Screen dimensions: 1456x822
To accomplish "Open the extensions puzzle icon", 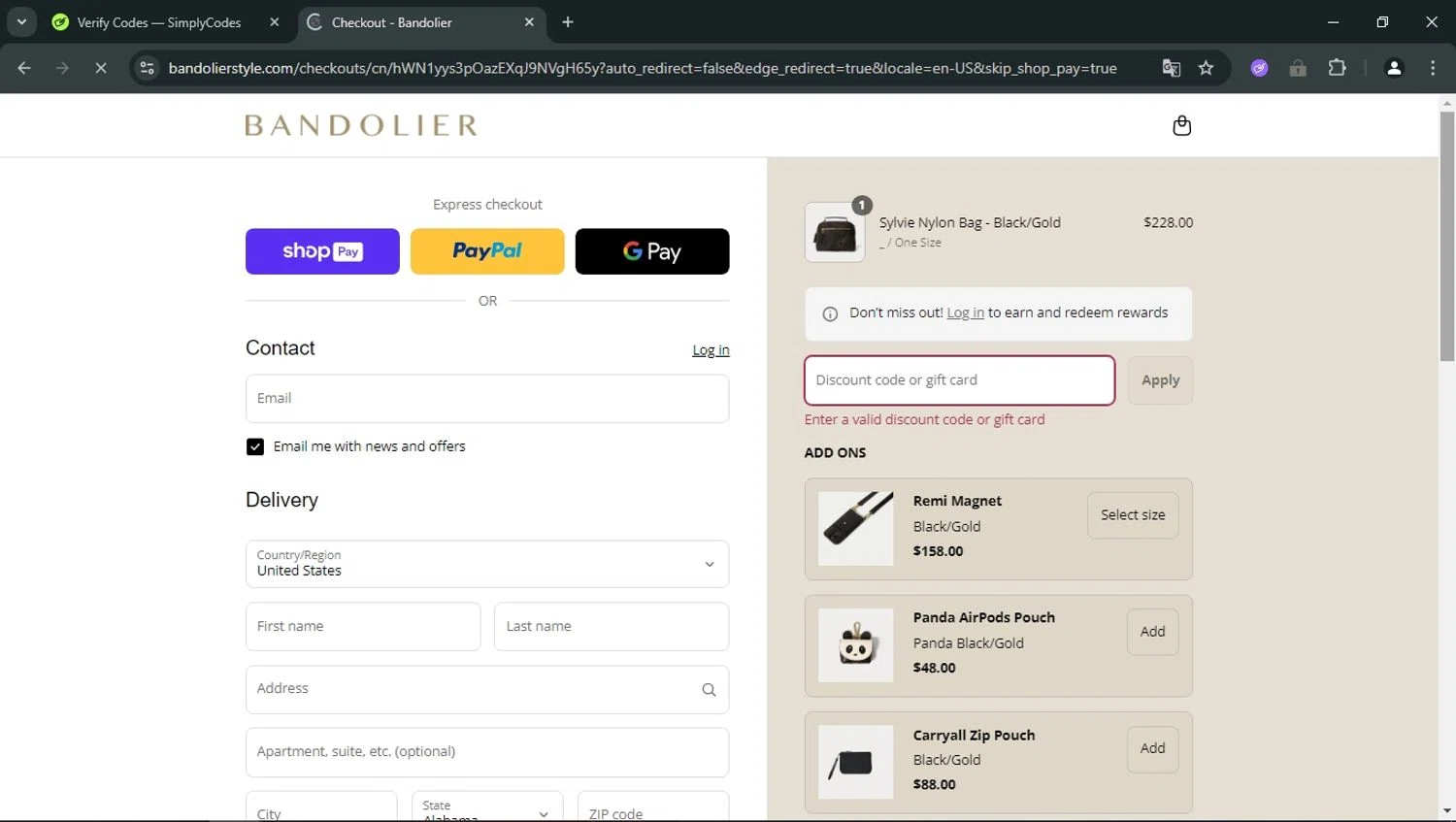I will [1337, 68].
